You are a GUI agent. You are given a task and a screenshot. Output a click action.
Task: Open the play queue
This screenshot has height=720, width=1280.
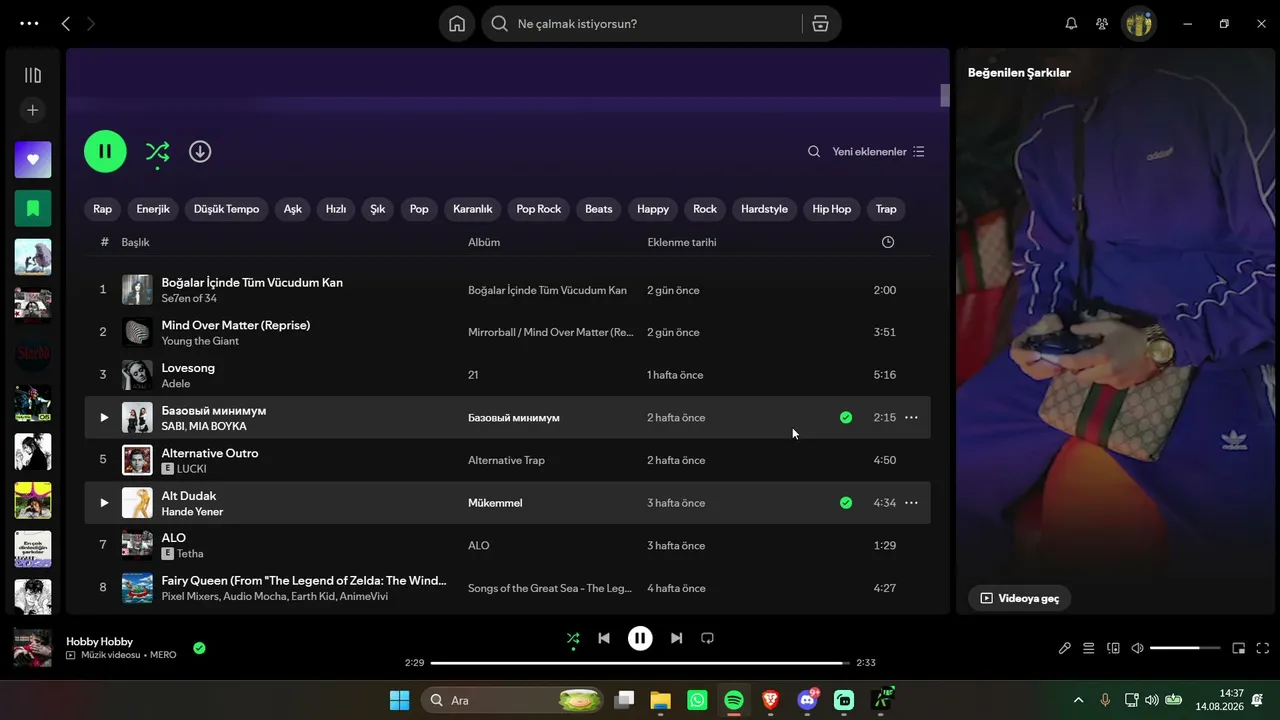coord(1089,648)
